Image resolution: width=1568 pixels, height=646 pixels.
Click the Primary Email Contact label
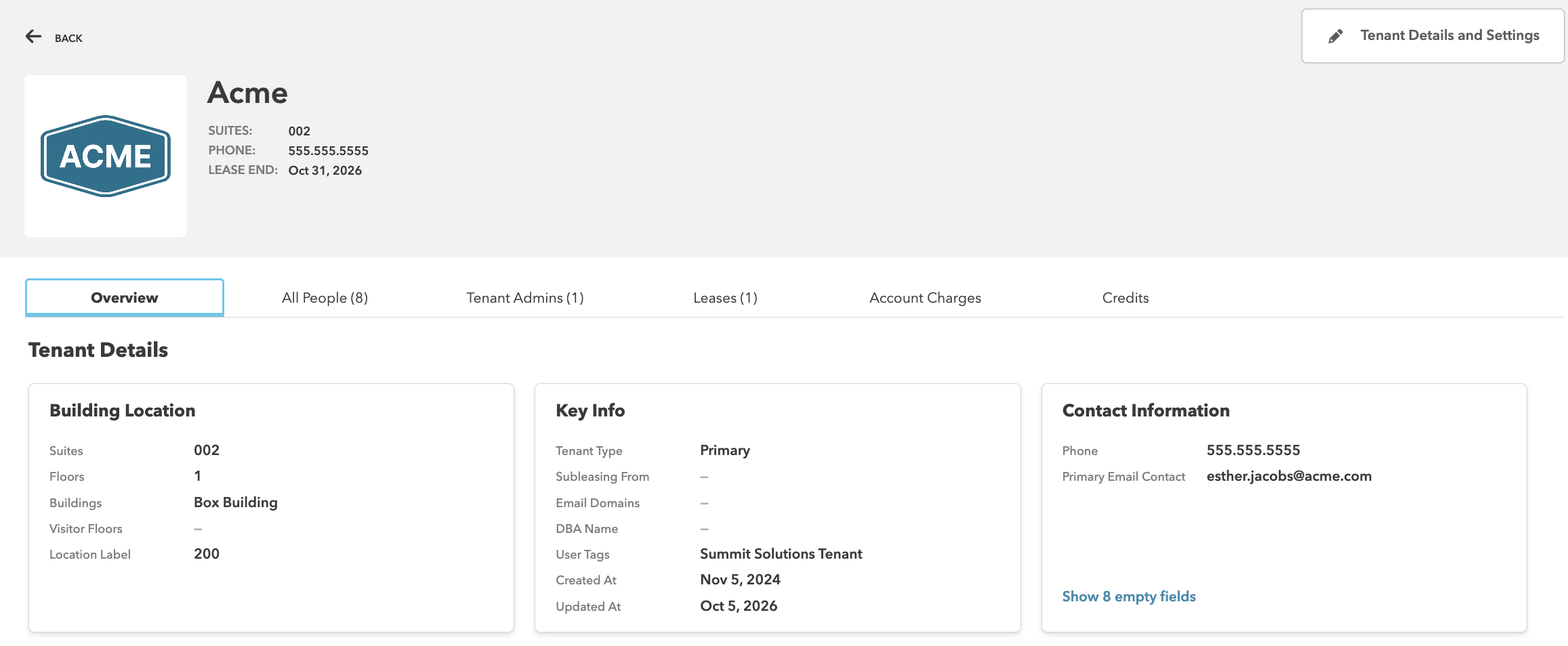(1123, 477)
